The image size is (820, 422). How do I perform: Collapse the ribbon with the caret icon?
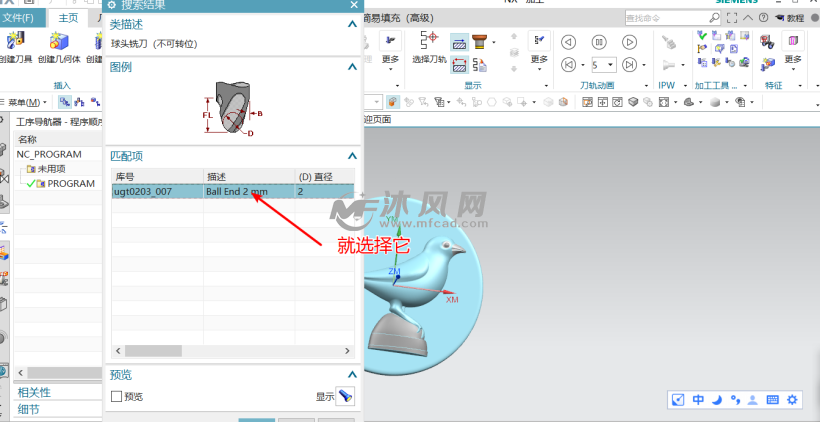pyautogui.click(x=748, y=18)
